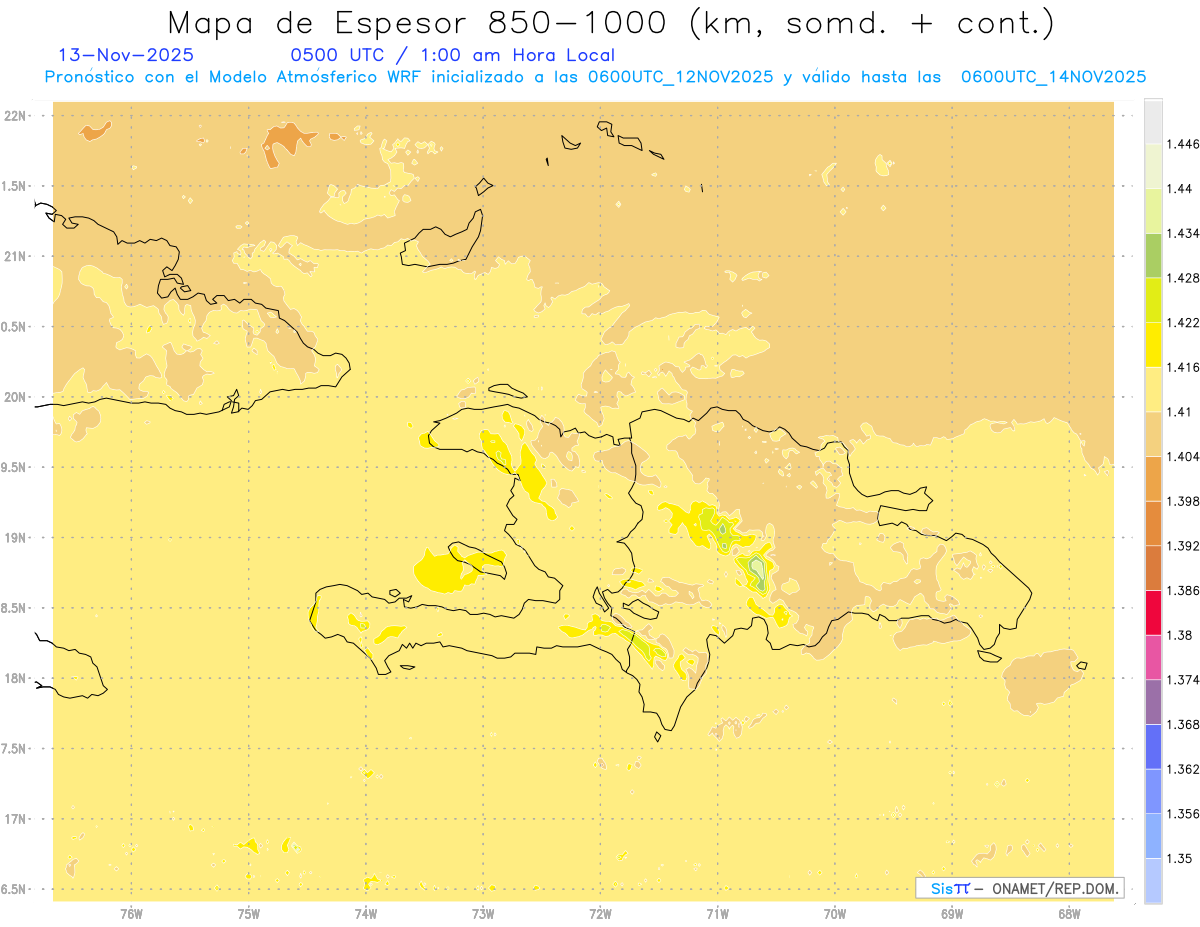The width and height of the screenshot is (1200, 927).
Task: Select the bright yellow legend band between 1.416 and 1.422
Action: 1153,345
